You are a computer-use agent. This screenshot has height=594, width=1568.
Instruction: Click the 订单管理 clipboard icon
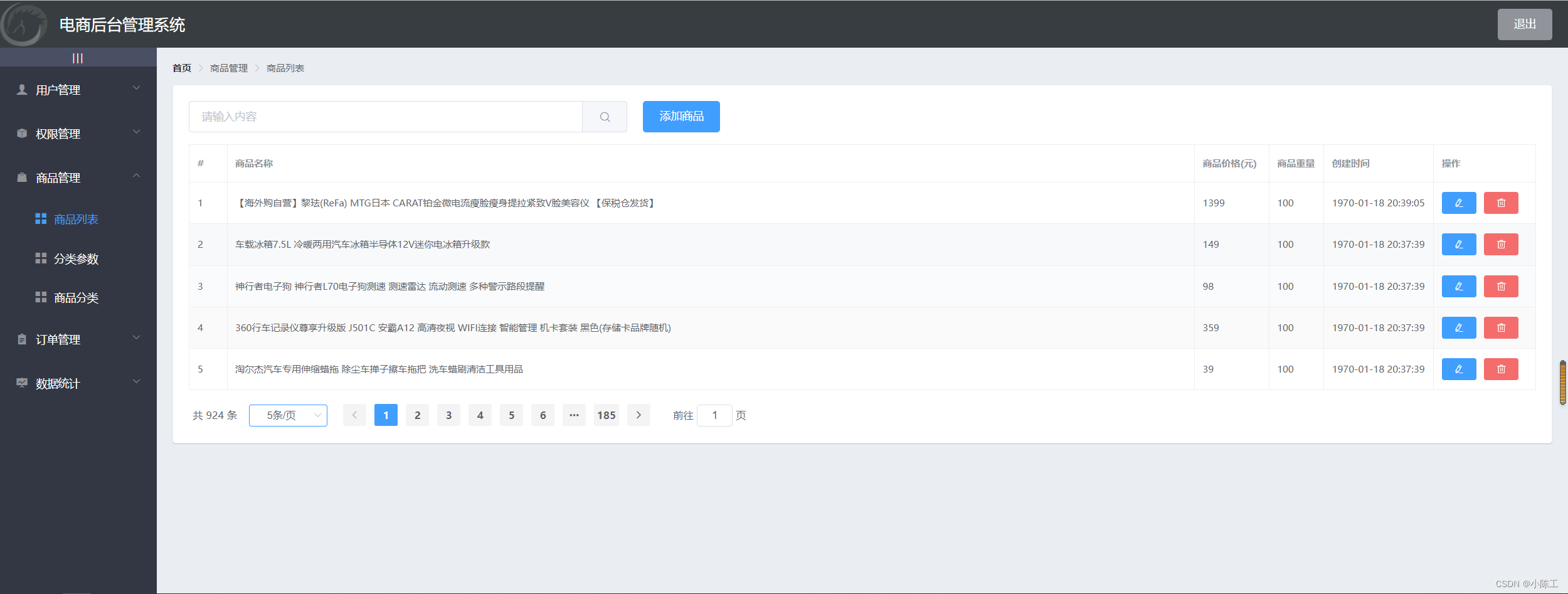click(x=22, y=339)
